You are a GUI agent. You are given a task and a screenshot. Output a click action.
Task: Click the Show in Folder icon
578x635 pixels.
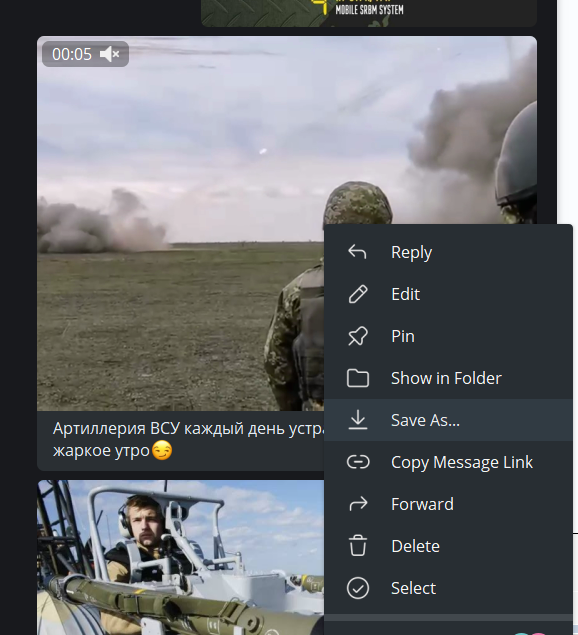(x=358, y=378)
